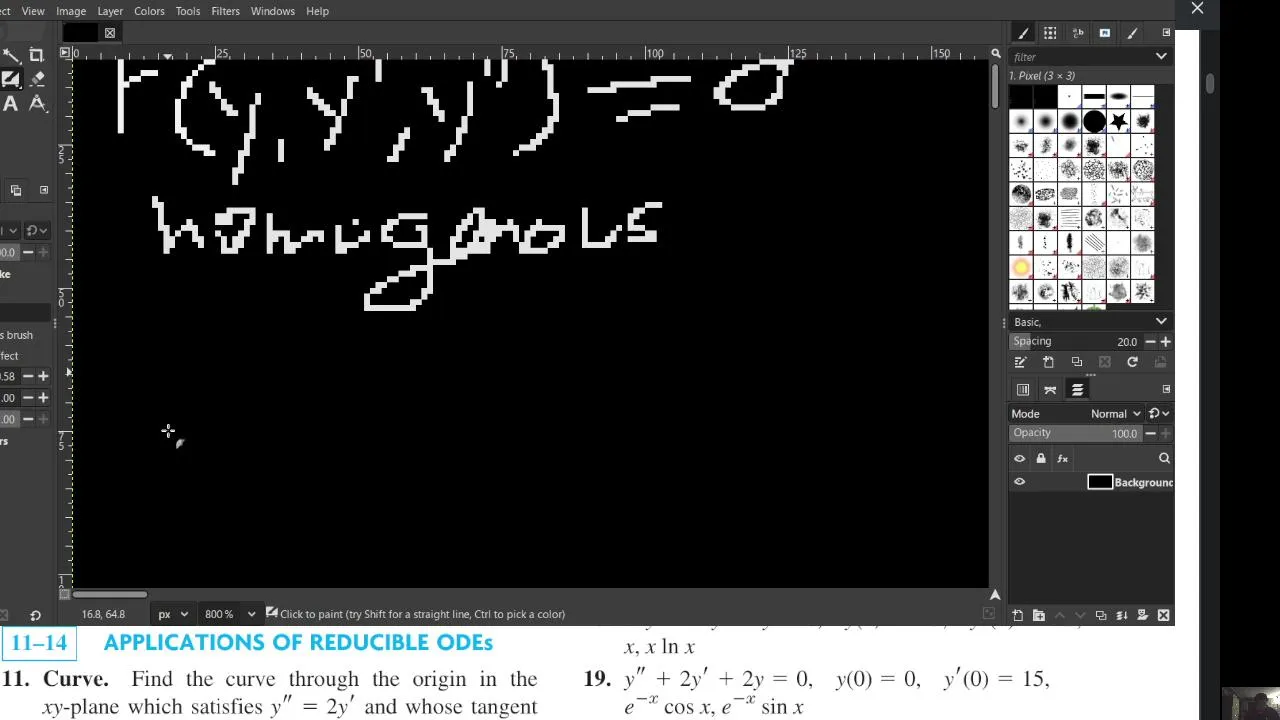Open brushes dock configuration menu

[1166, 33]
